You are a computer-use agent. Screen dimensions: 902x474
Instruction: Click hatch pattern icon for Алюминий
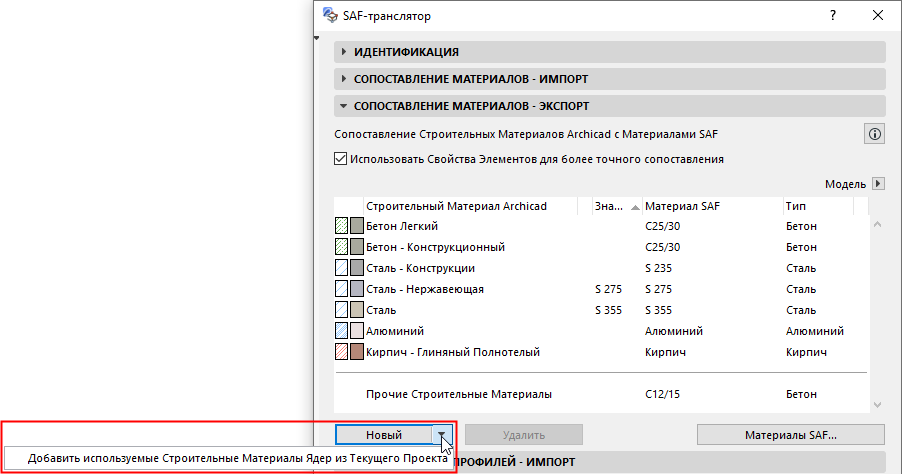tap(342, 331)
